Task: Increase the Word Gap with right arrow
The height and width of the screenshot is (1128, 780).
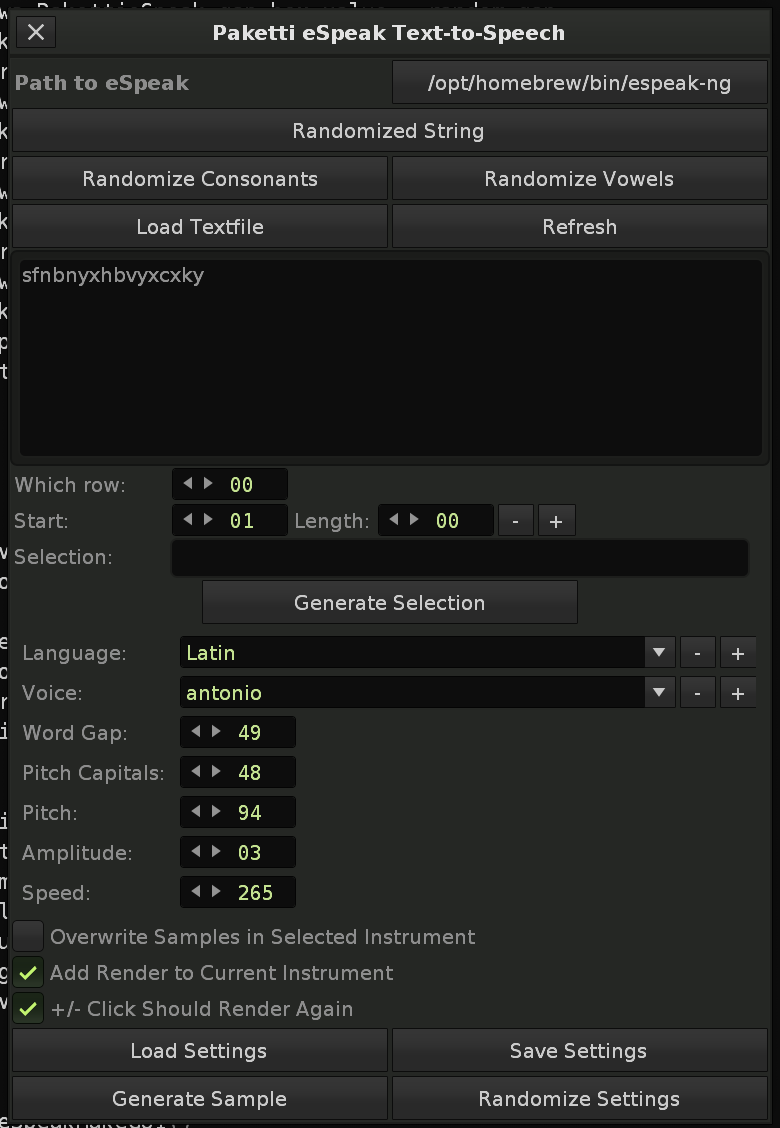Action: click(x=216, y=732)
